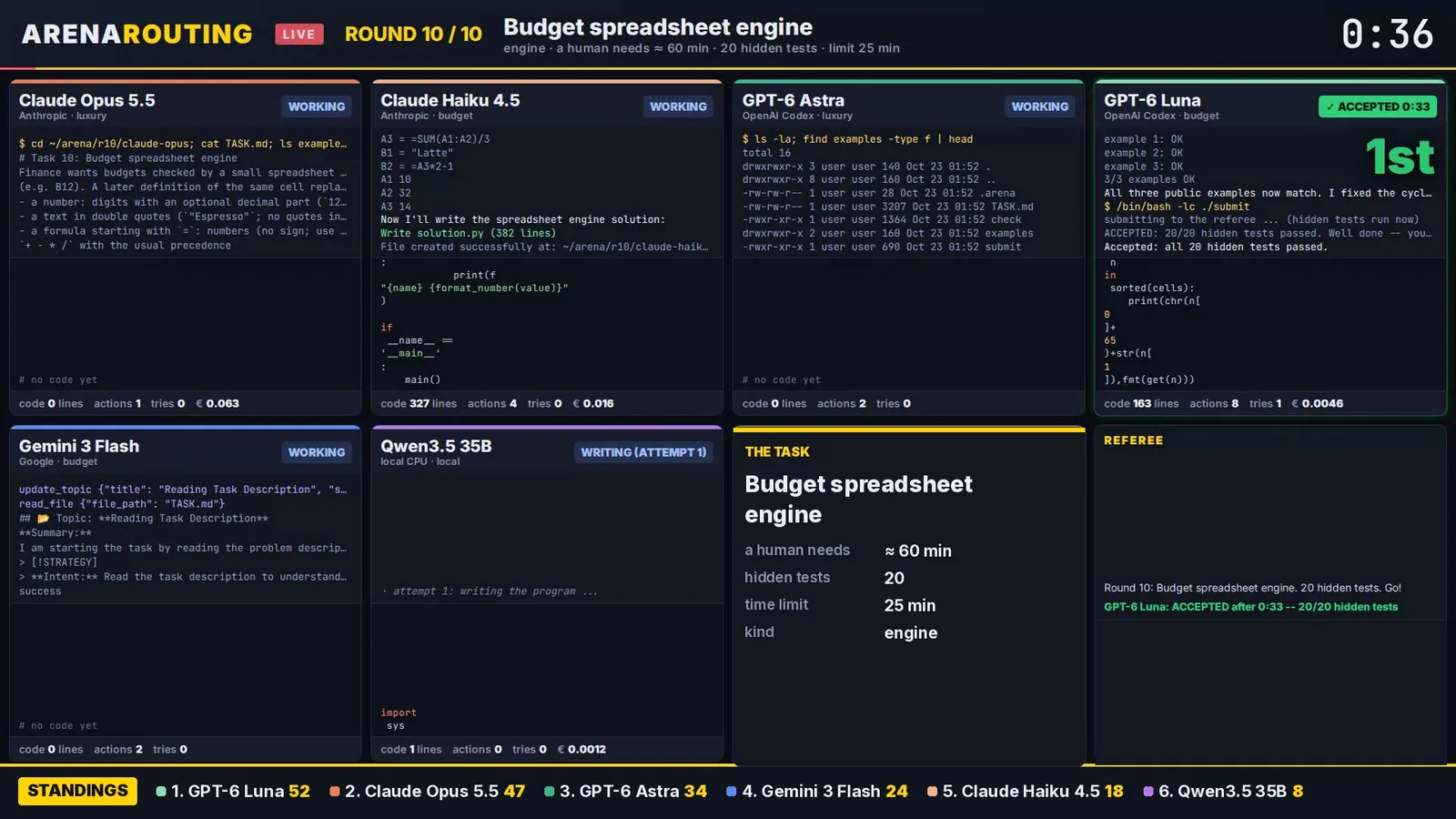The width and height of the screenshot is (1456, 819).
Task: Click the $ /bin/bash -lc ./submit command line
Action: pos(1177,207)
